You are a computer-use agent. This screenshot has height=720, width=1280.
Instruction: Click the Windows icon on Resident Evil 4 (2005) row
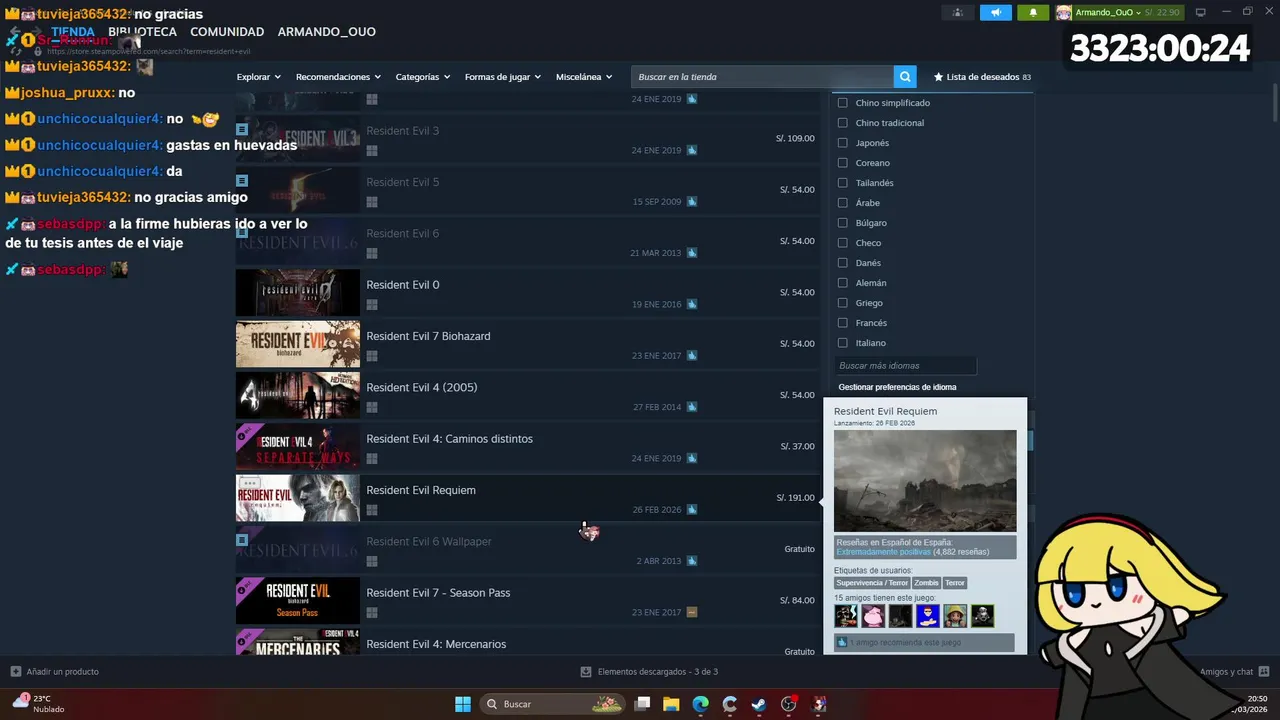pyautogui.click(x=372, y=407)
